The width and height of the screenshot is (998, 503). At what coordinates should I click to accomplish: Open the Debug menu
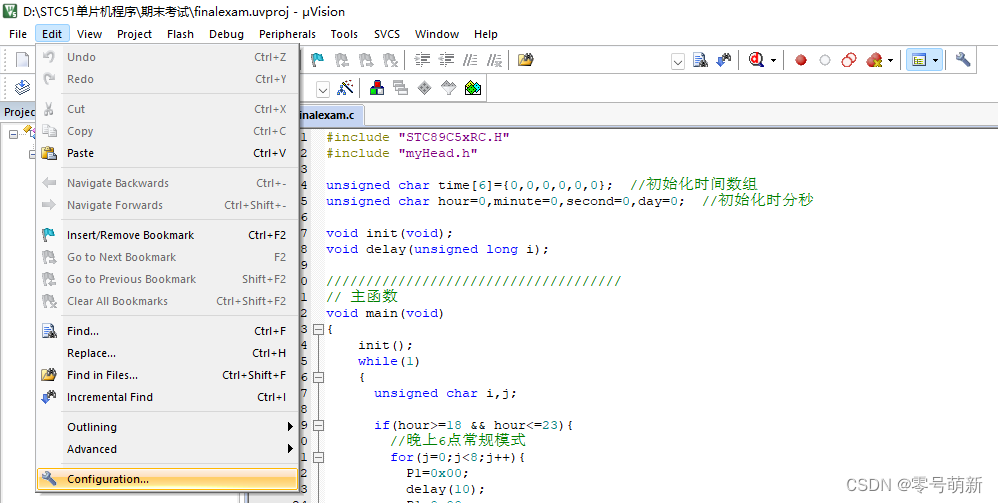(x=227, y=34)
